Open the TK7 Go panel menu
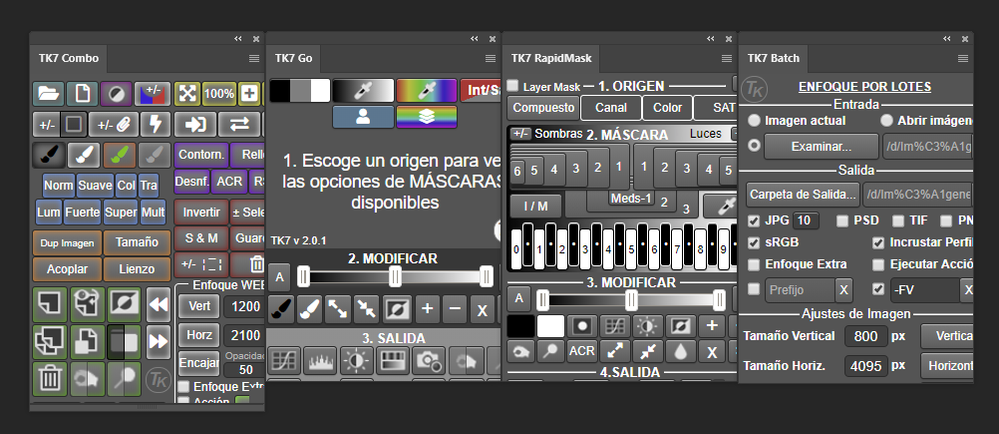This screenshot has height=434, width=999. point(491,59)
